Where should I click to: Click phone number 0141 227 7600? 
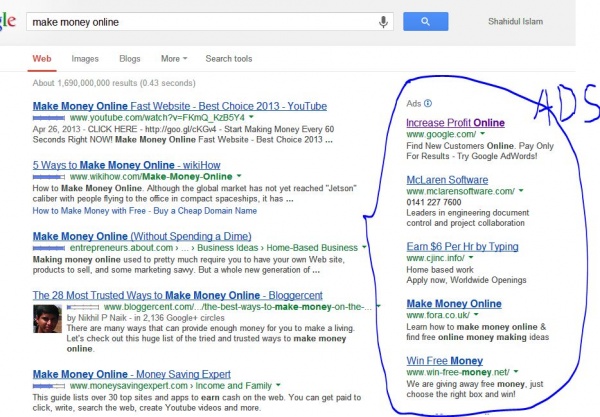click(434, 202)
